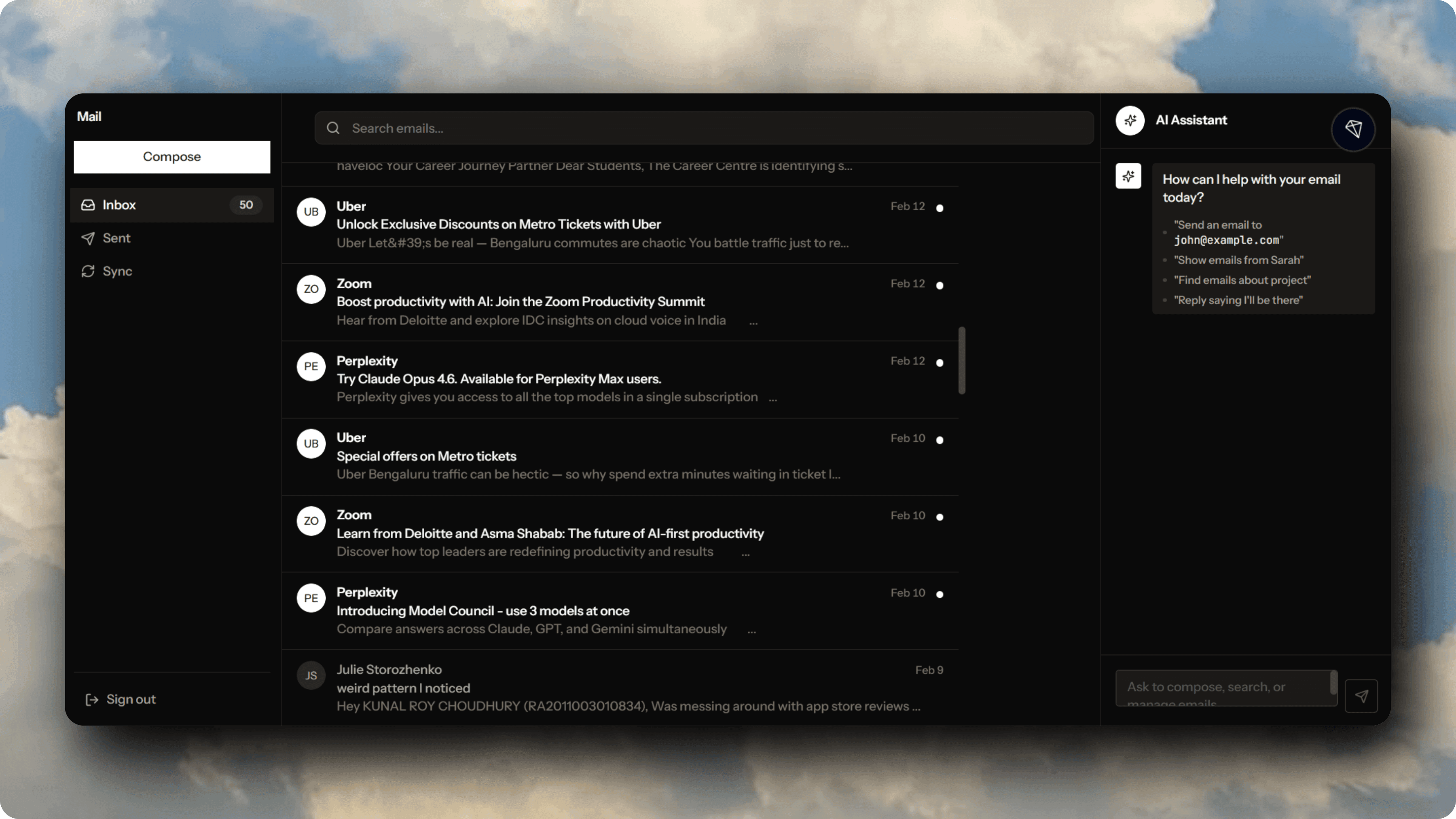Open the Sent folder
This screenshot has height=819, width=1456.
click(116, 238)
